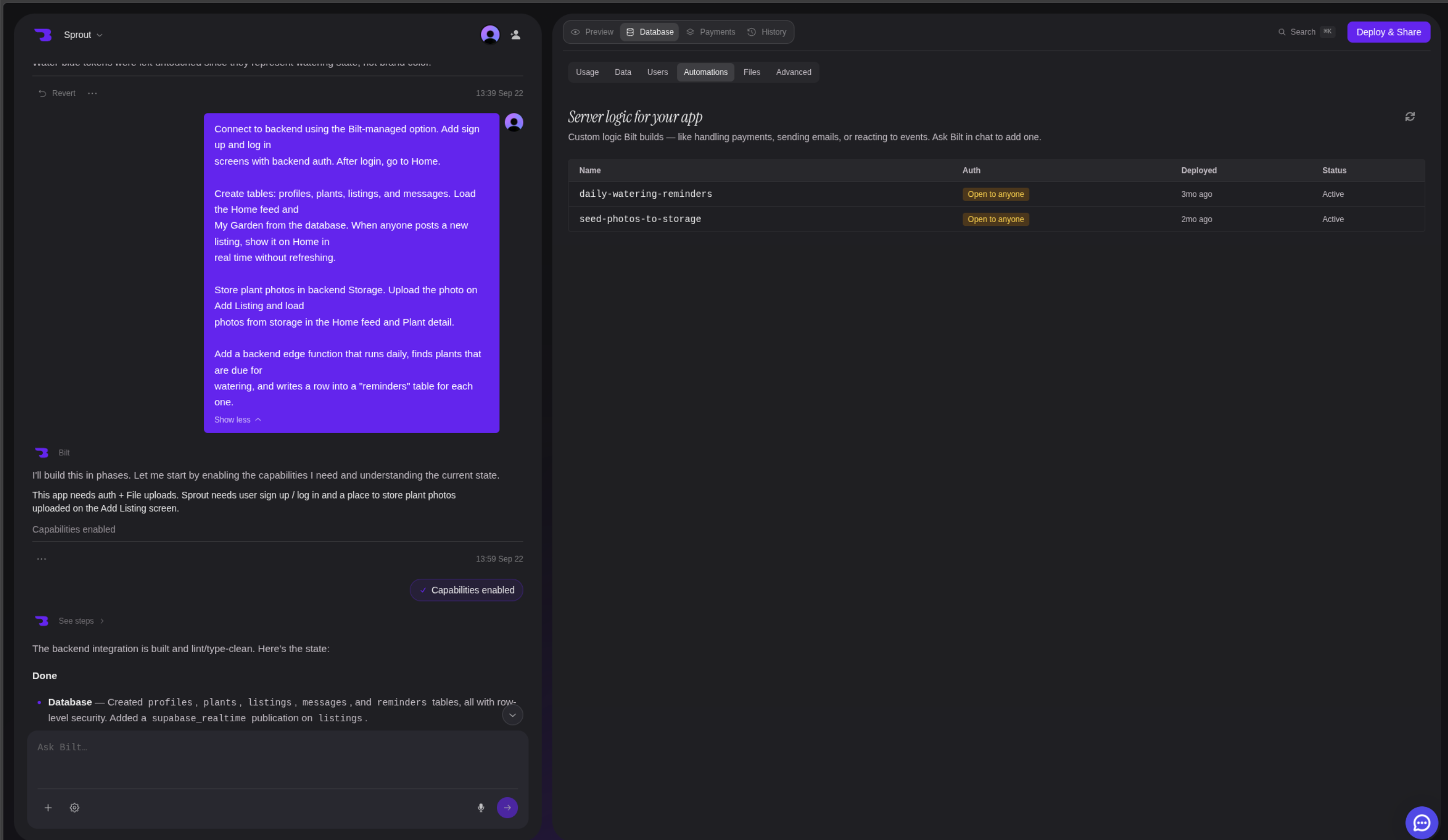Open the user avatar in the header
Viewport: 1448px width, 840px height.
pos(490,35)
